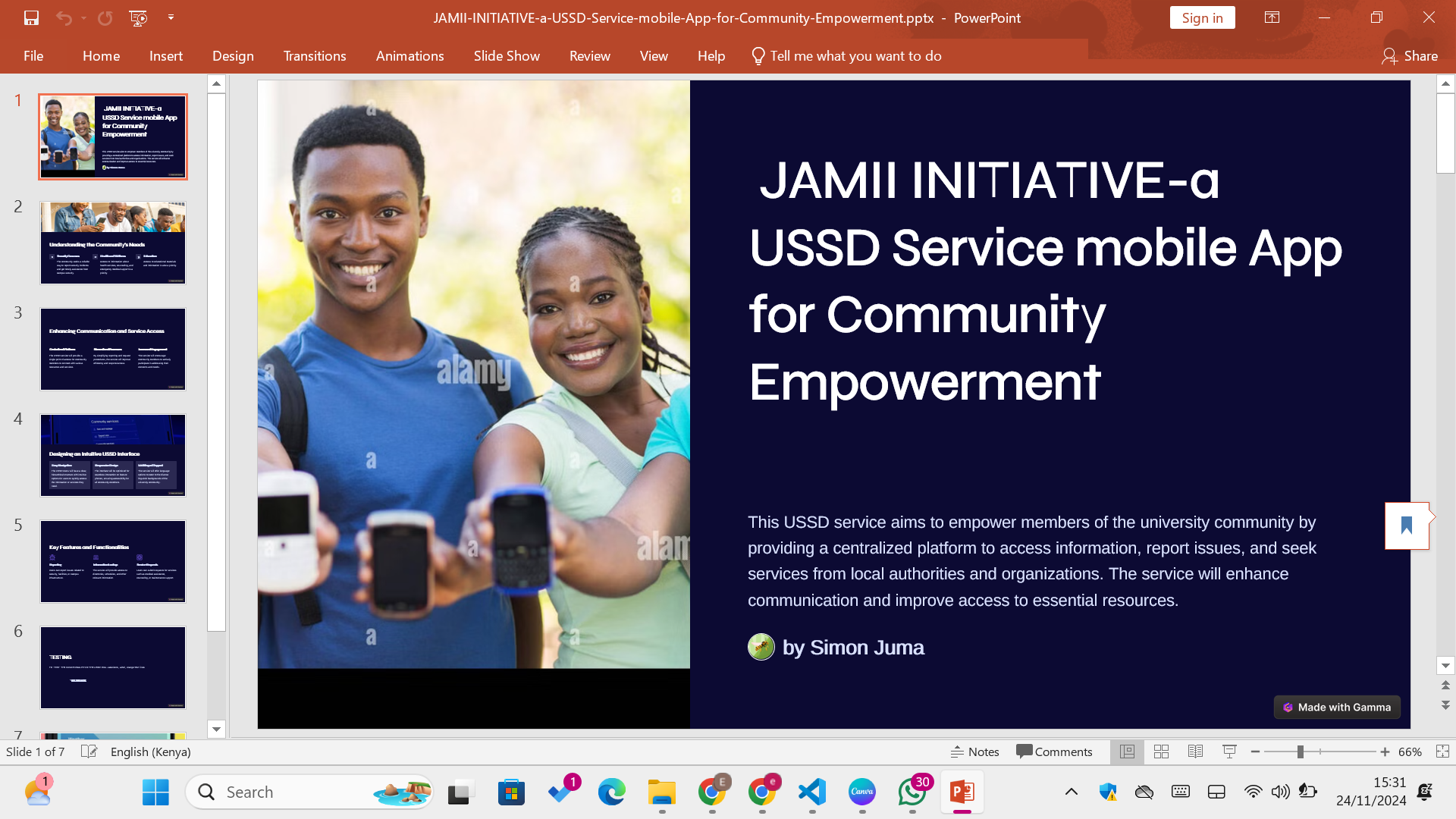Toggle the Notes pane
The width and height of the screenshot is (1456, 819).
pyautogui.click(x=975, y=752)
